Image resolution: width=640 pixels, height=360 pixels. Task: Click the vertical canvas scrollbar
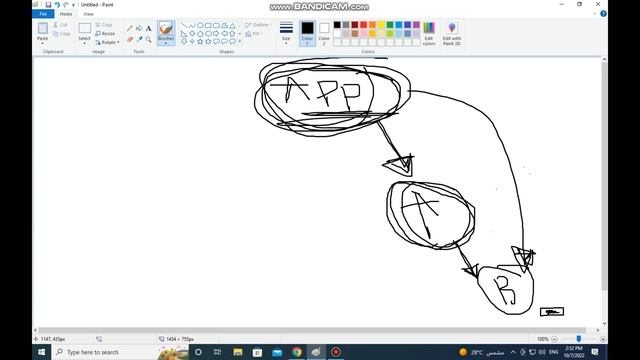pos(604,176)
